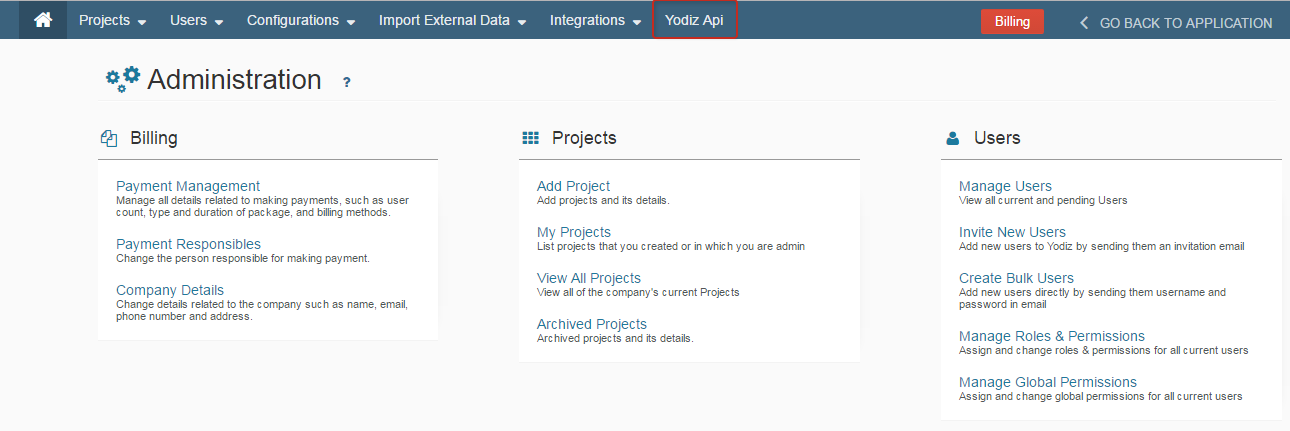Go back to application link

(x=1185, y=23)
